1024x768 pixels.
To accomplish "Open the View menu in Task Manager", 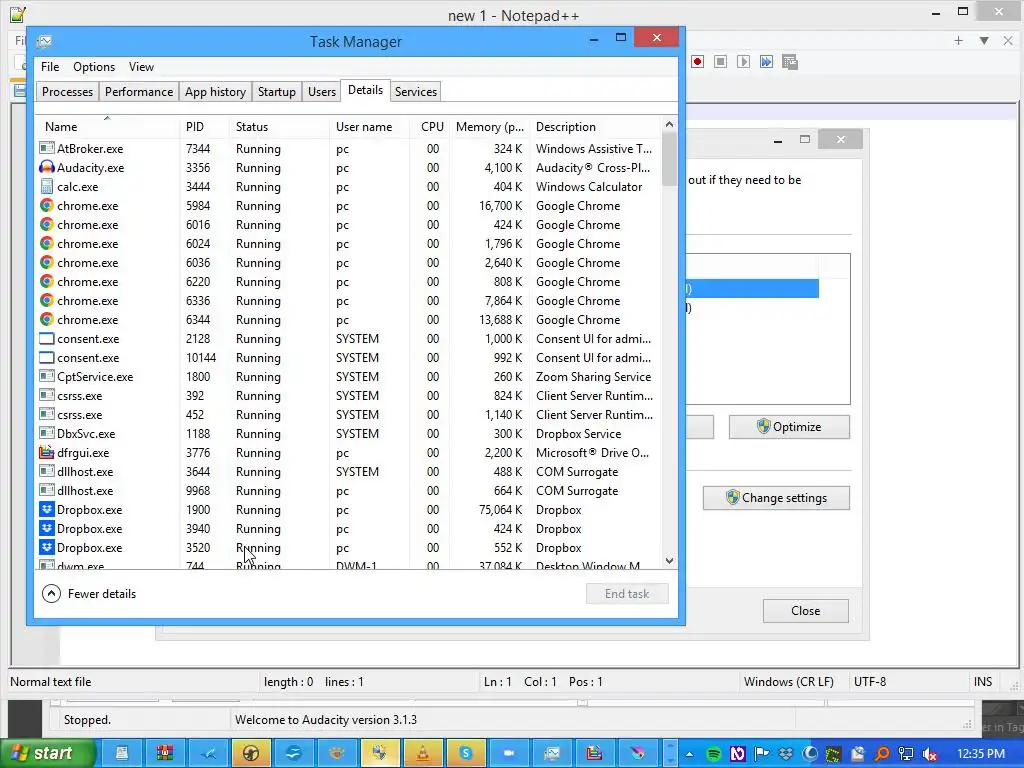I will pos(141,67).
